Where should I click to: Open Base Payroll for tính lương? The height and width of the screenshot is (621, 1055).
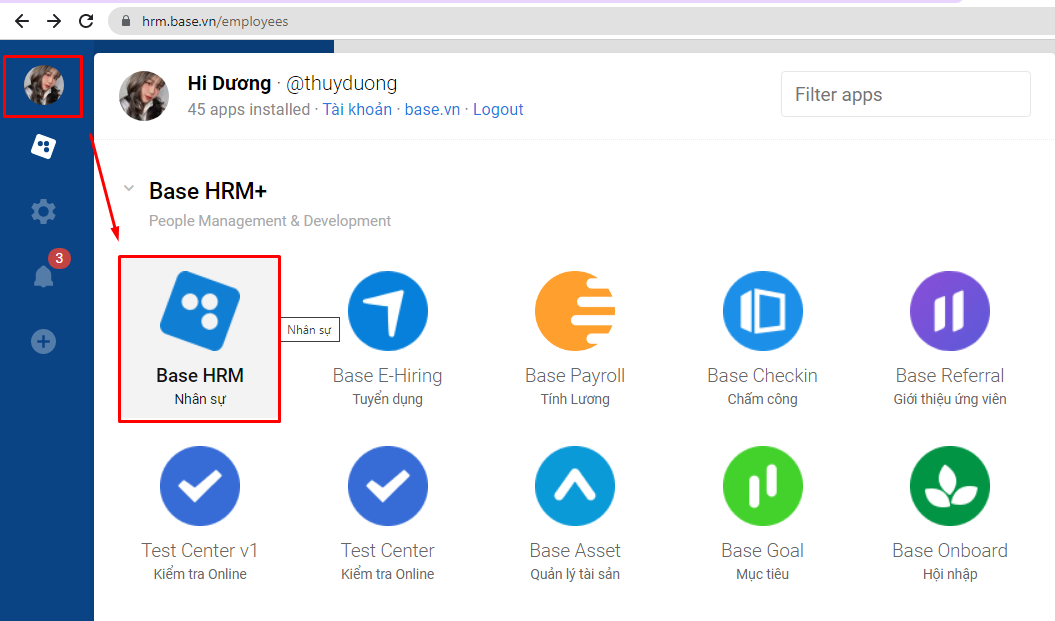[574, 311]
